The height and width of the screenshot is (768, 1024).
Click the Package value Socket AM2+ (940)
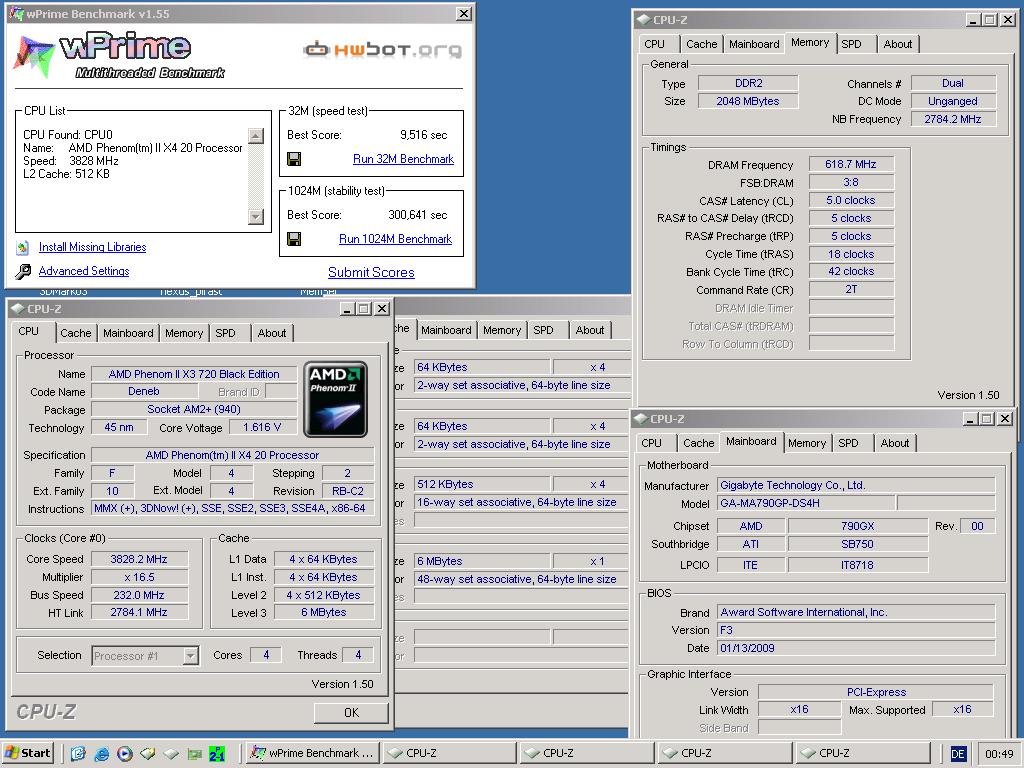194,409
